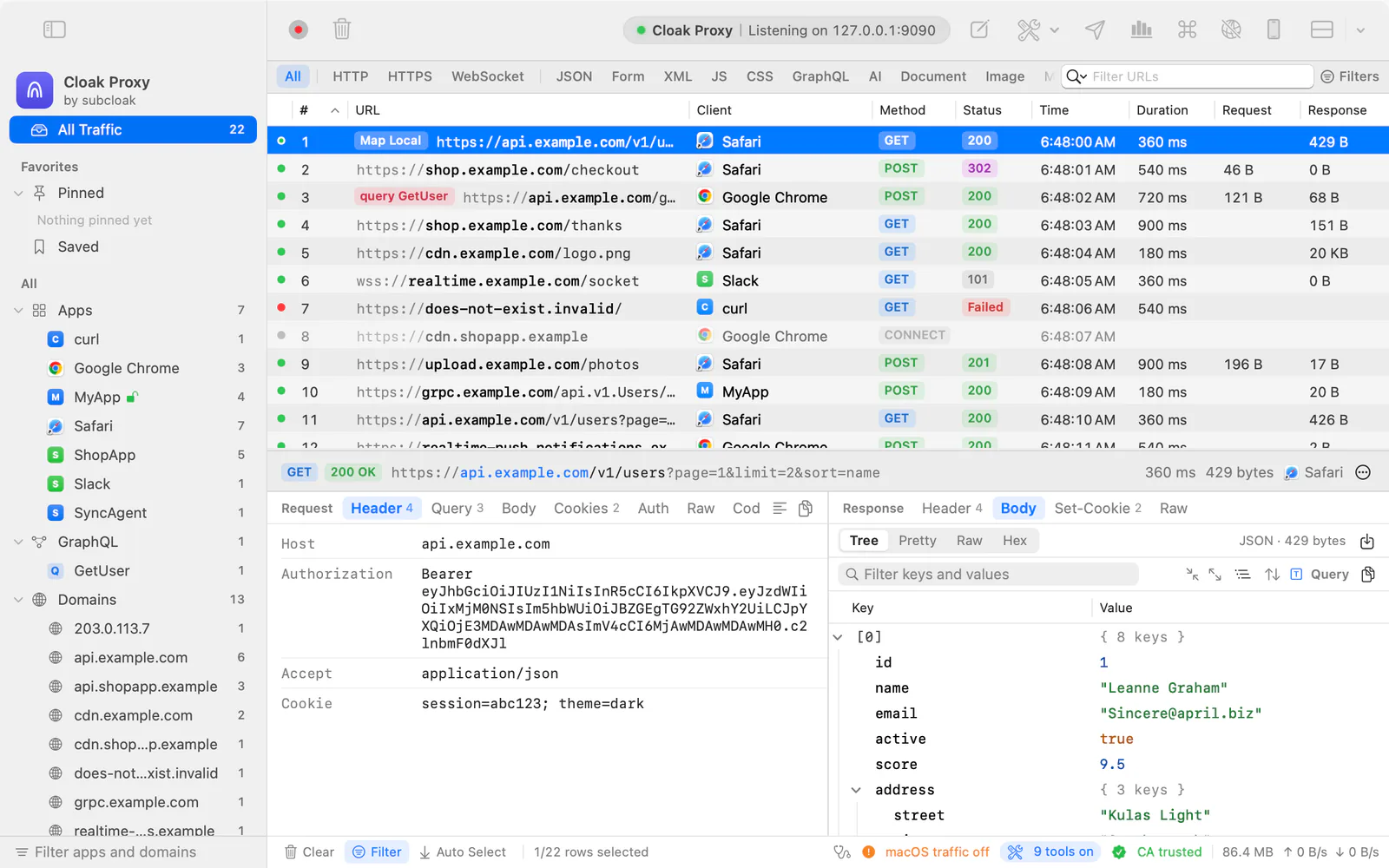
Task: Copy request using the clipboard icon
Action: coord(806,509)
